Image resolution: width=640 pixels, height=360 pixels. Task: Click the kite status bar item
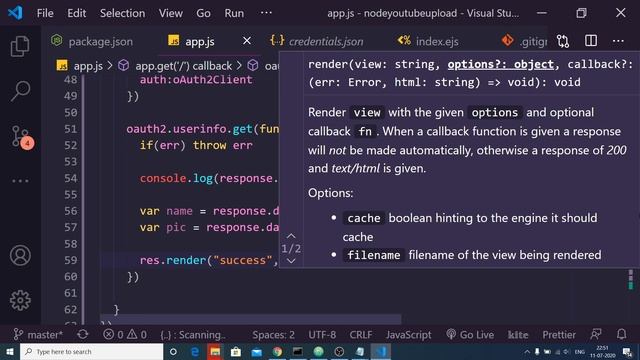[x=518, y=335]
